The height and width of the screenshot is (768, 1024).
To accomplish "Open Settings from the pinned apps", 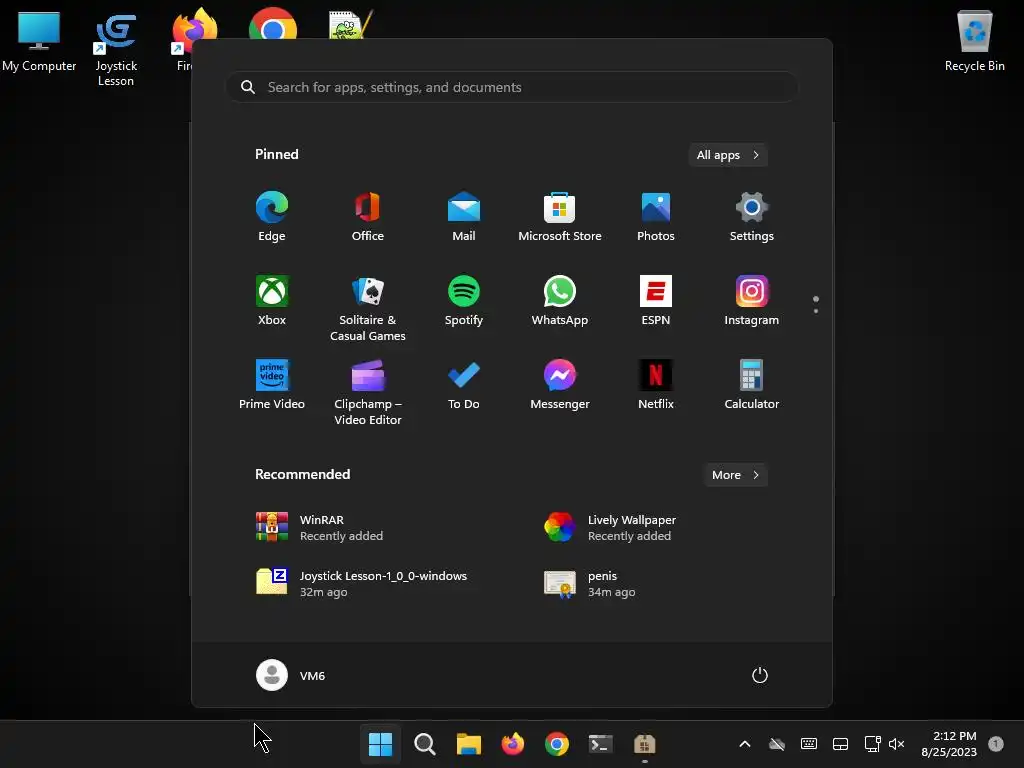I will (752, 217).
